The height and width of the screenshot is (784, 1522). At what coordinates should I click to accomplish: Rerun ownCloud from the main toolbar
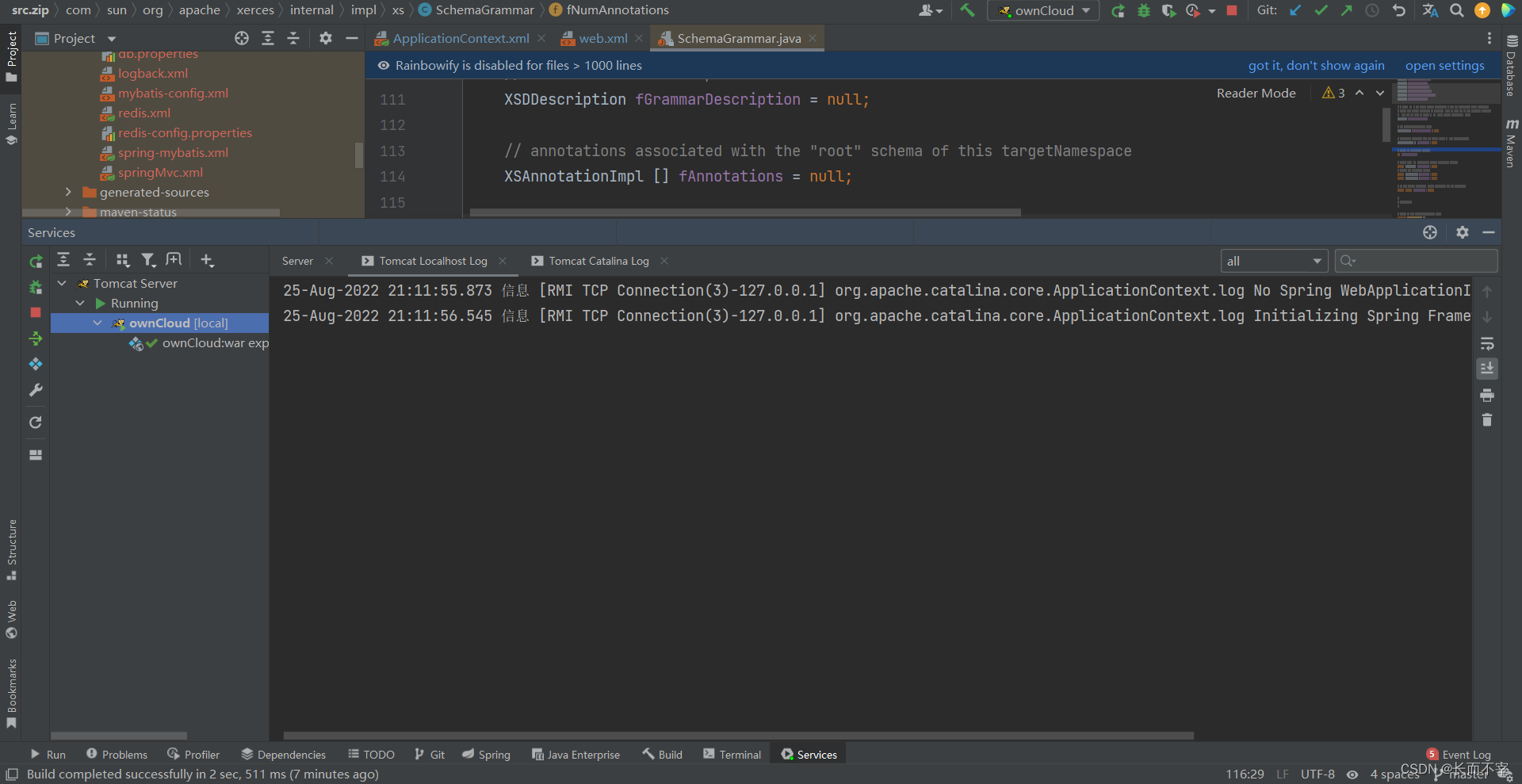(1118, 10)
